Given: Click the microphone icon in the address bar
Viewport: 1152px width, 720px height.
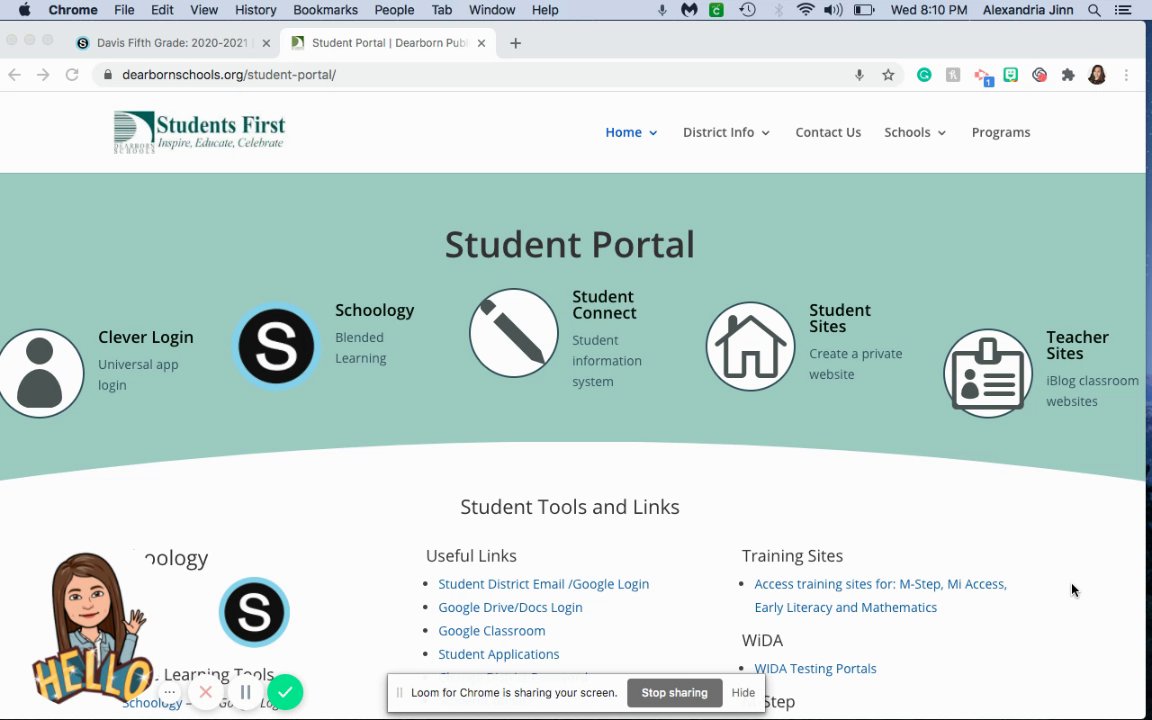Looking at the screenshot, I should [x=859, y=74].
